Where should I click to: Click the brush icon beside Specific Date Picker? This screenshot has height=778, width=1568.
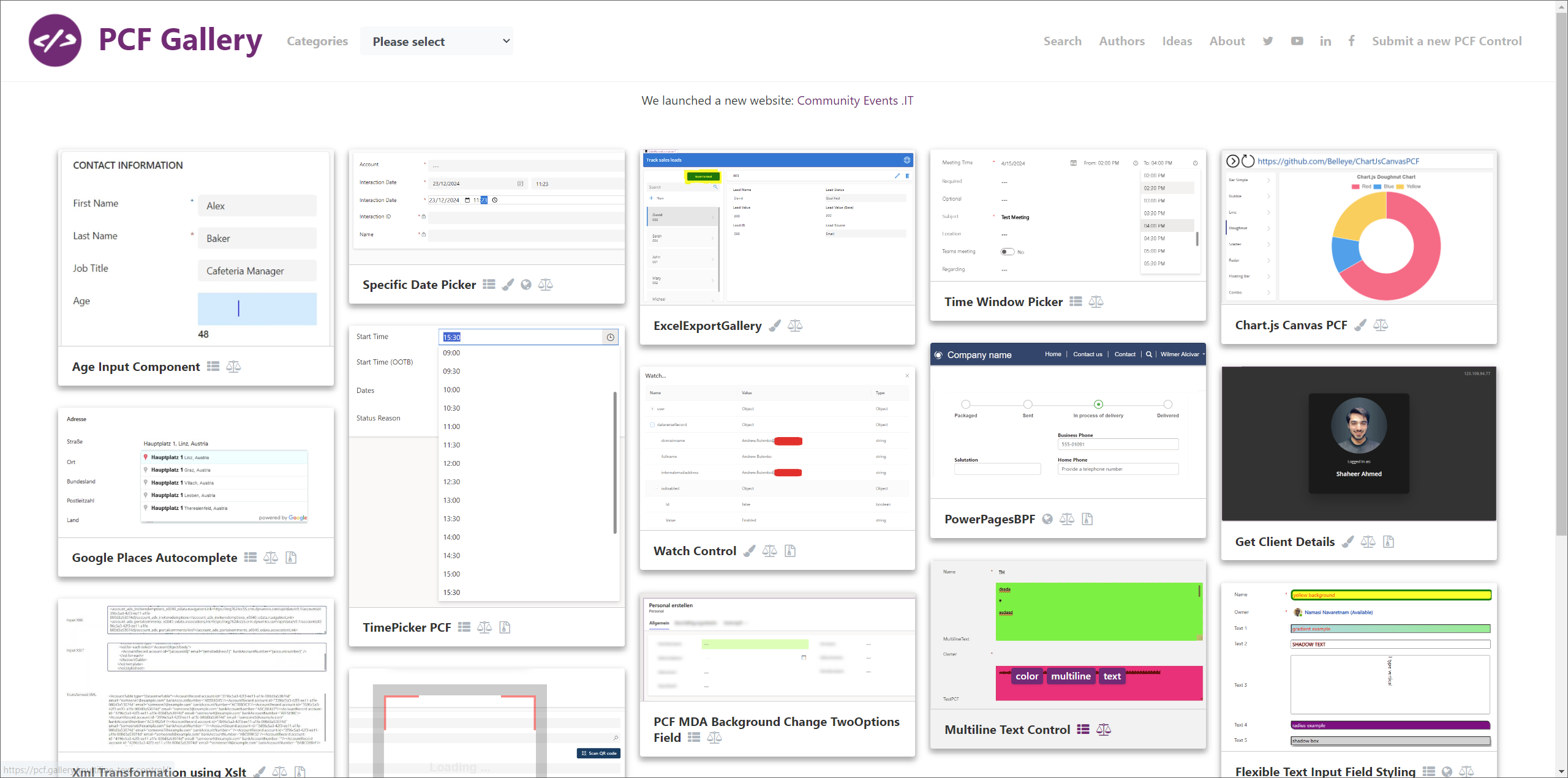click(x=508, y=284)
